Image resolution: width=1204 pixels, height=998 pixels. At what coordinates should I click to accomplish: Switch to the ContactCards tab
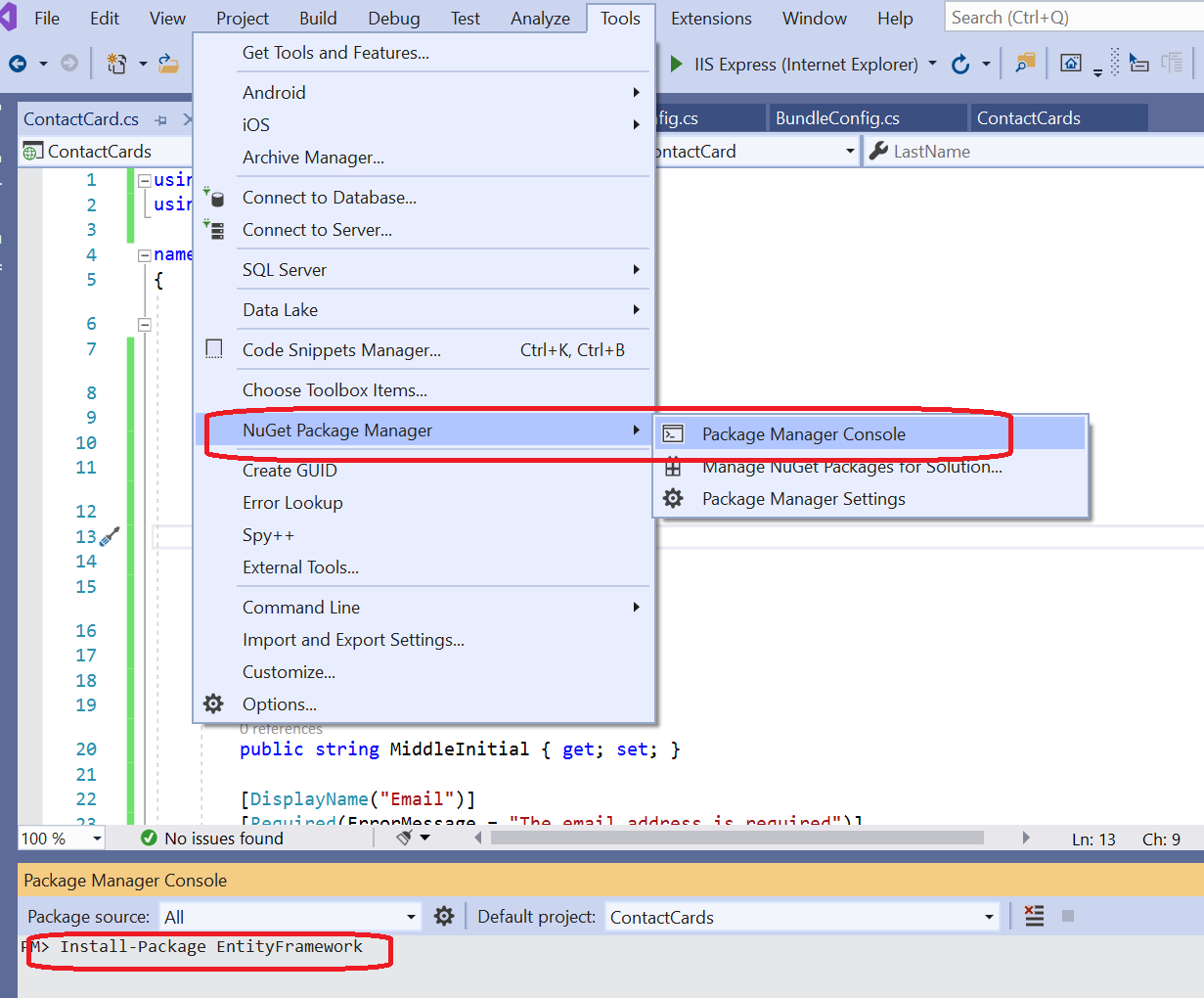[x=1057, y=118]
